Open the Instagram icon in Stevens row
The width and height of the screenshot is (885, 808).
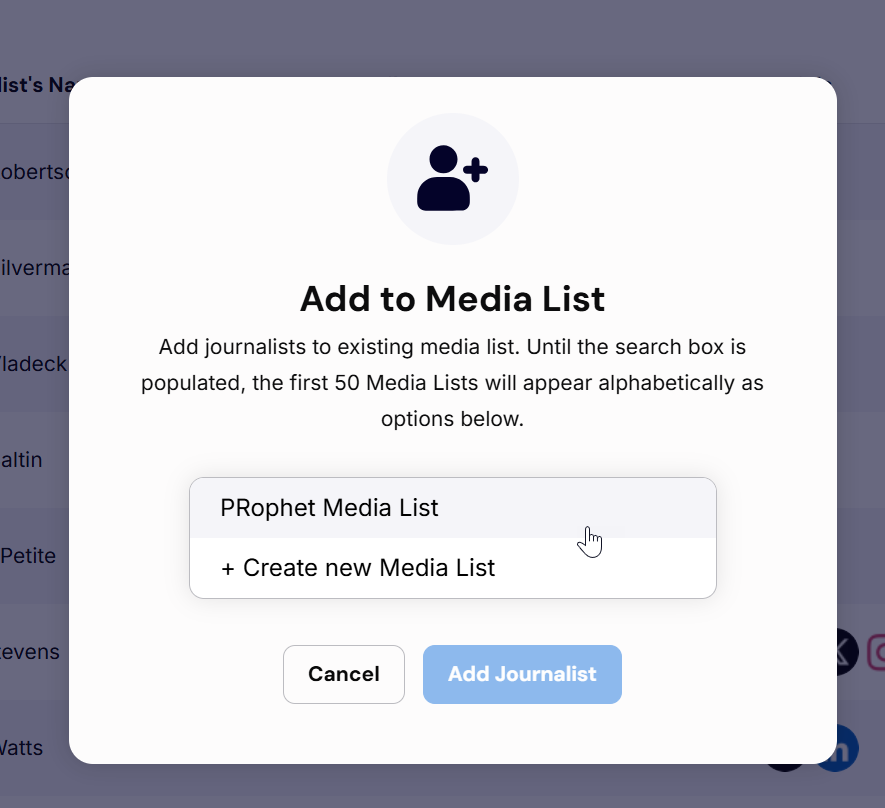[876, 652]
